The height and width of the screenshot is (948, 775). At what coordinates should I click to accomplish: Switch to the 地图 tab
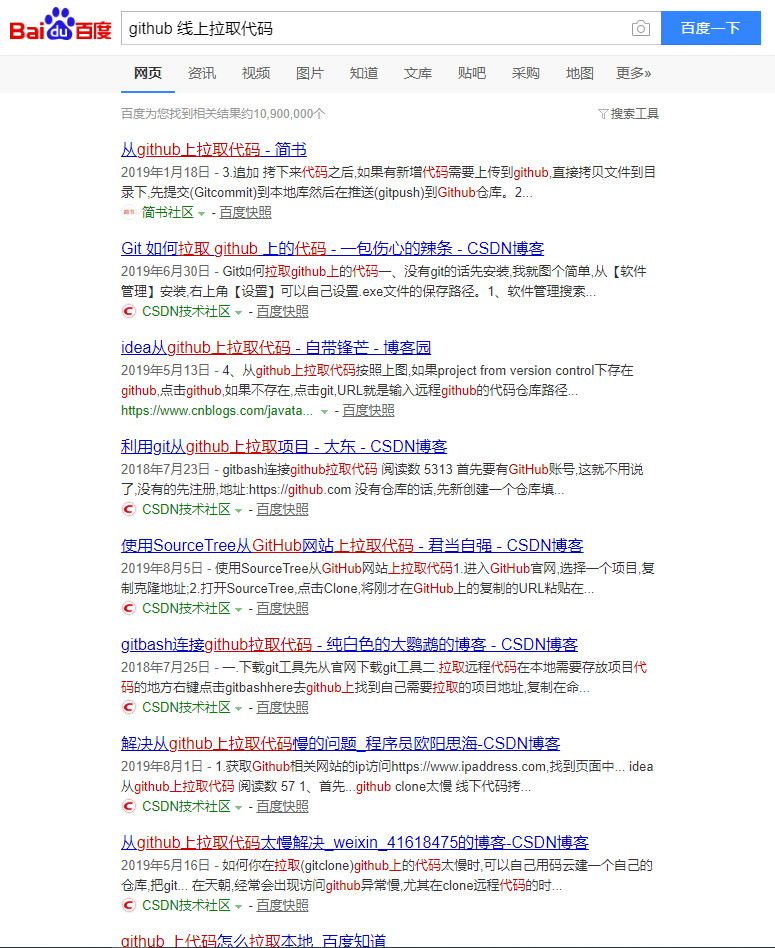[580, 73]
